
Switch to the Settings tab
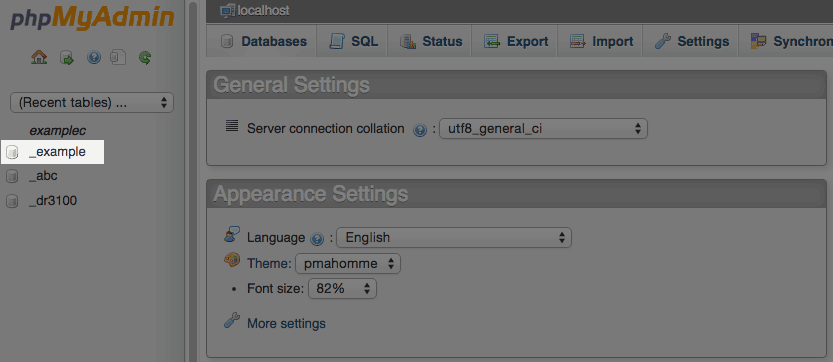691,41
